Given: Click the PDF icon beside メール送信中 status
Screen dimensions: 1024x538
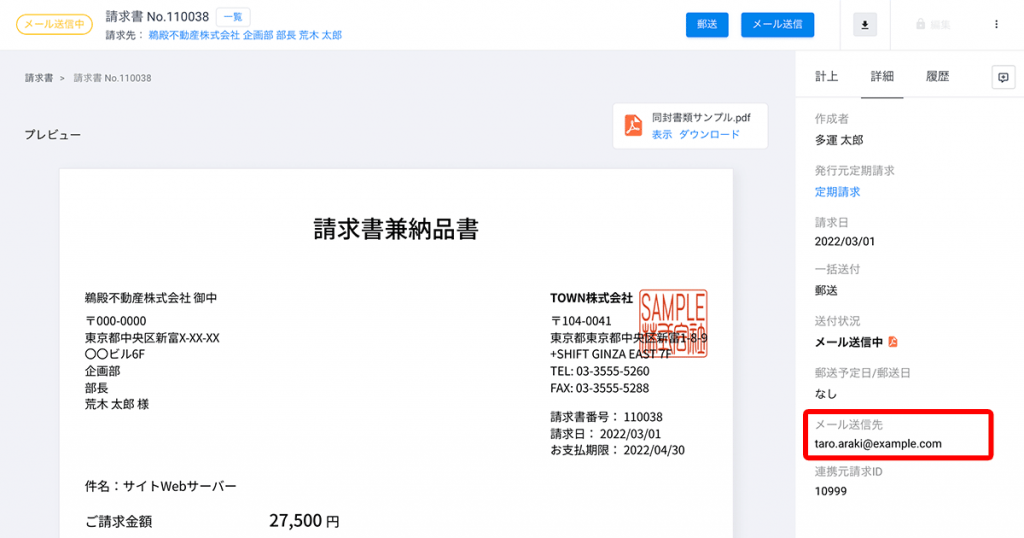Looking at the screenshot, I should point(893,341).
